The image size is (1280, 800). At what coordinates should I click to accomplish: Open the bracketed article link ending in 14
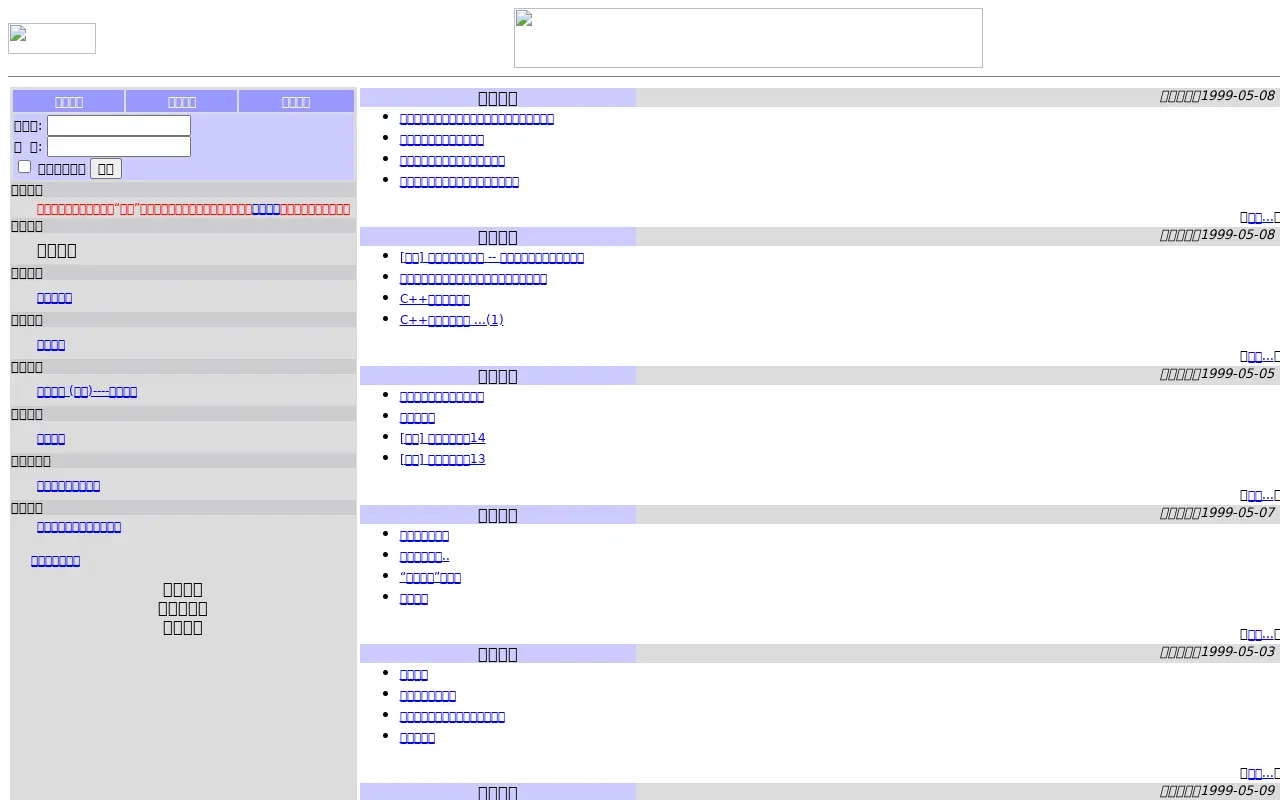click(x=443, y=438)
